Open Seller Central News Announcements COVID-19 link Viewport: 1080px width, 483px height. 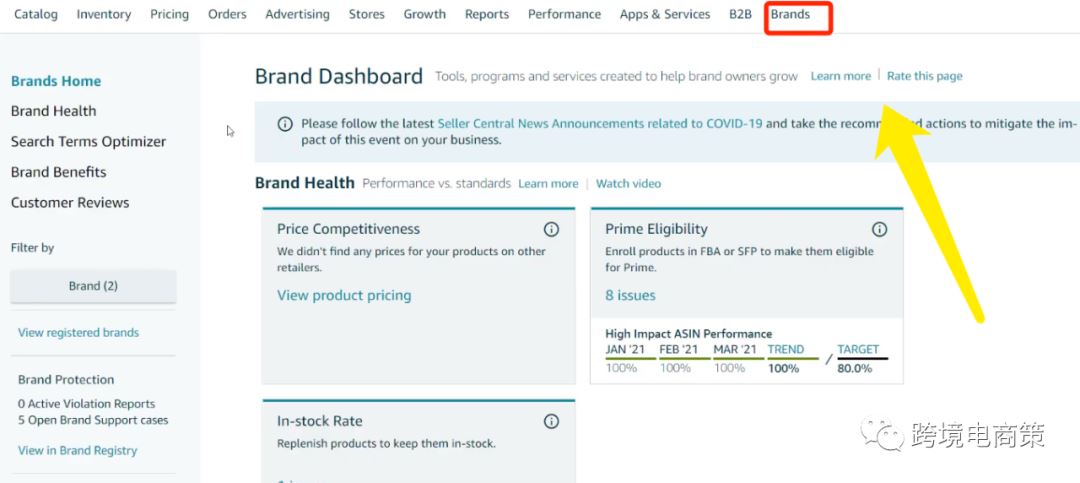pos(600,124)
